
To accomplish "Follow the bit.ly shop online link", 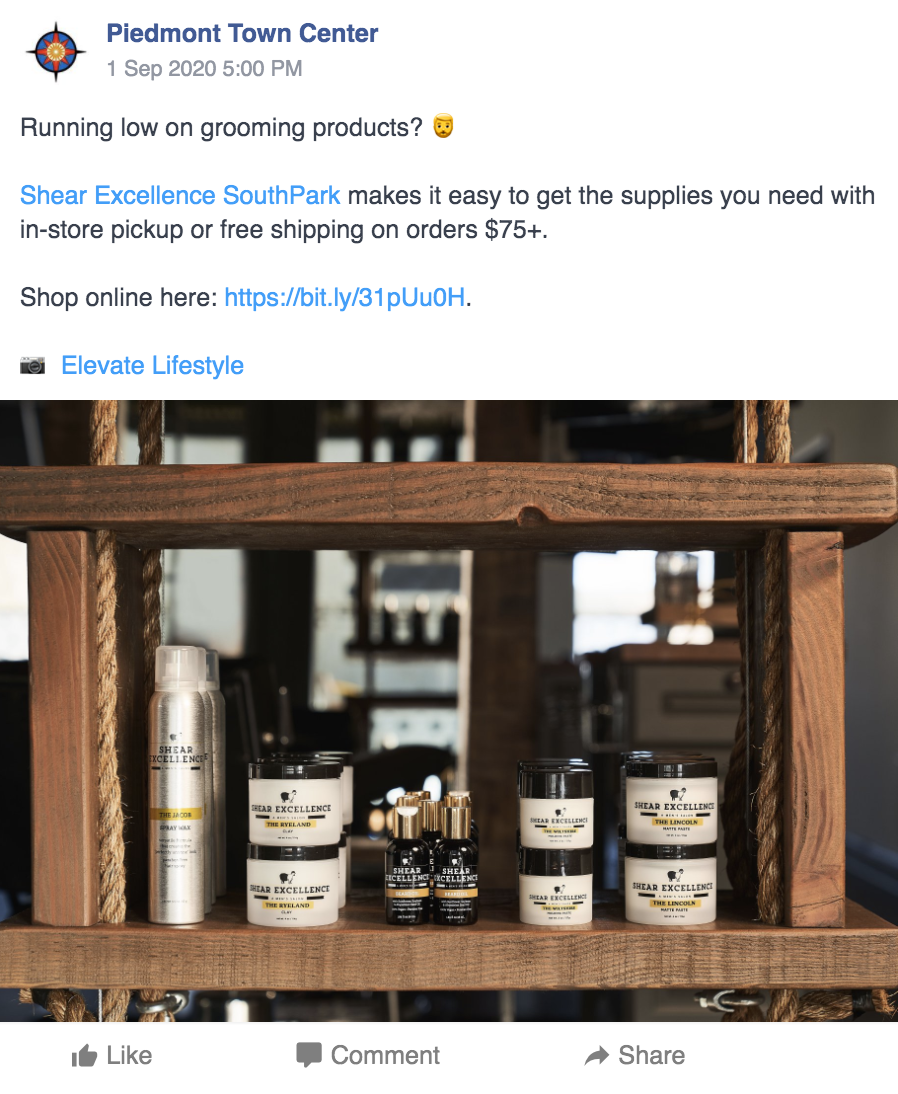I will point(345,297).
